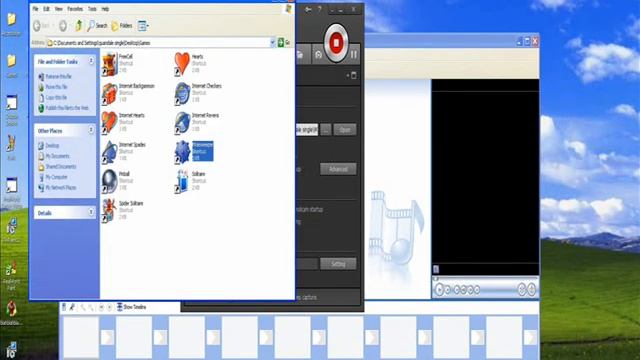The height and width of the screenshot is (360, 640).
Task: Open the Views dropdown in Explorer toolbar
Action: [142, 26]
